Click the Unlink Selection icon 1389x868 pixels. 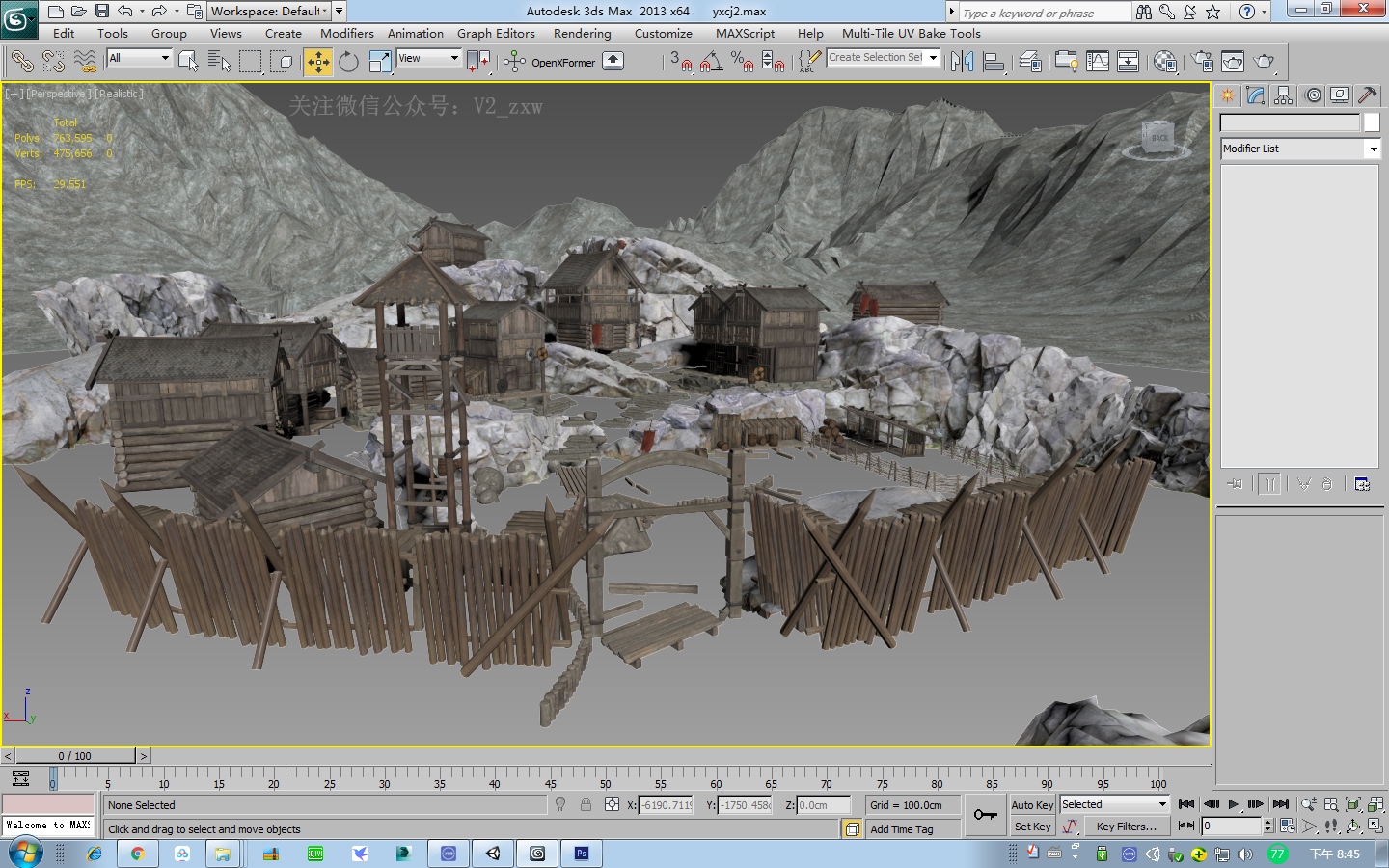[53, 62]
